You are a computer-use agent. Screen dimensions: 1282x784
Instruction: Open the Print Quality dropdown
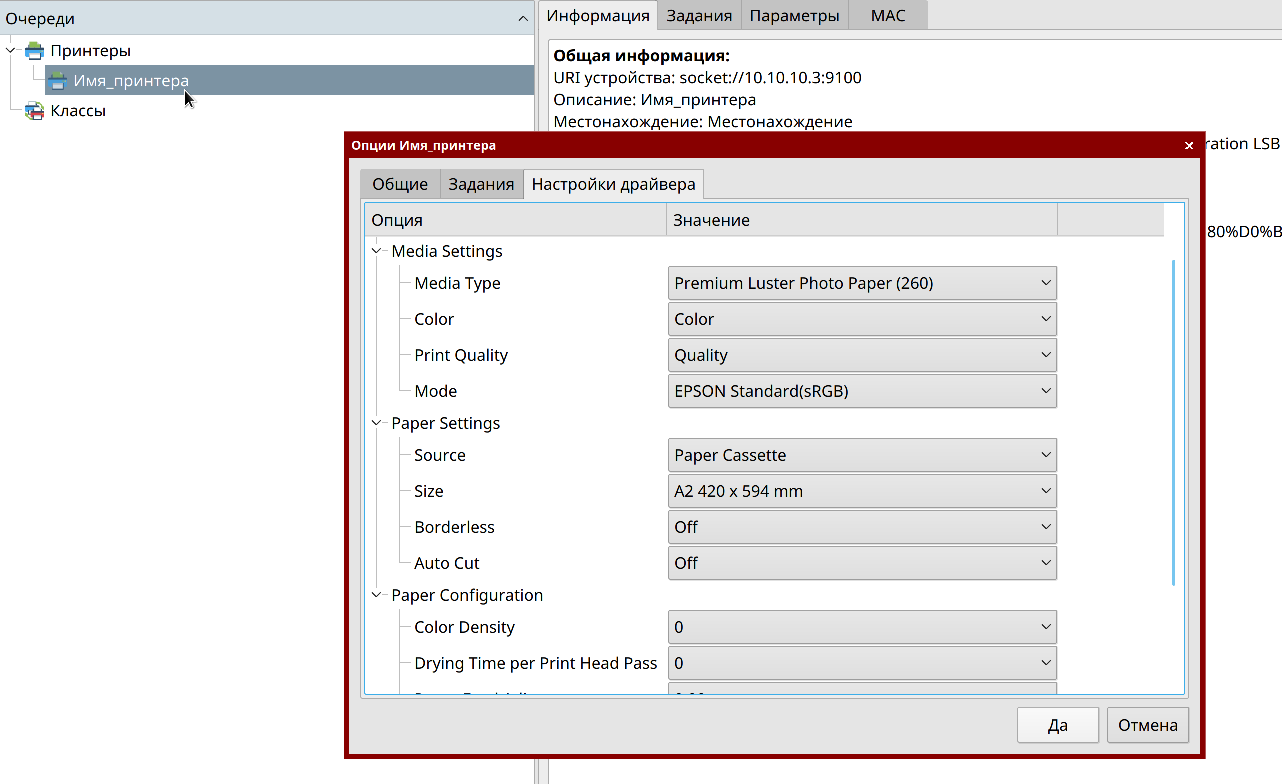click(861, 355)
